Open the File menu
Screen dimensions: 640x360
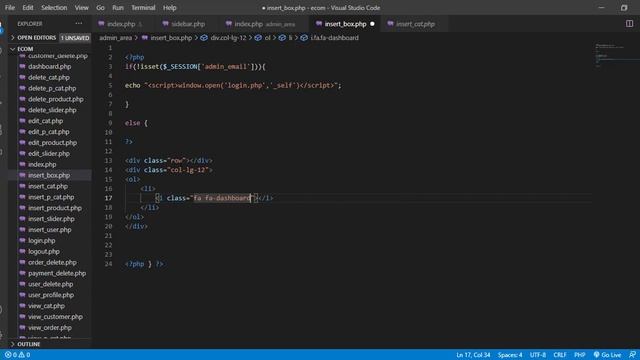[10, 8]
